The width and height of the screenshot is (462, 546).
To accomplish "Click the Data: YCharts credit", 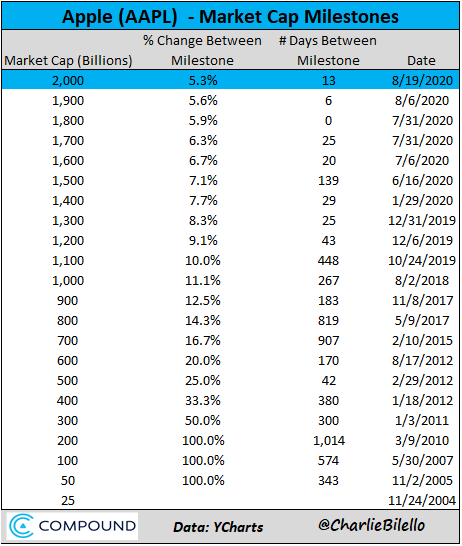I will [218, 527].
